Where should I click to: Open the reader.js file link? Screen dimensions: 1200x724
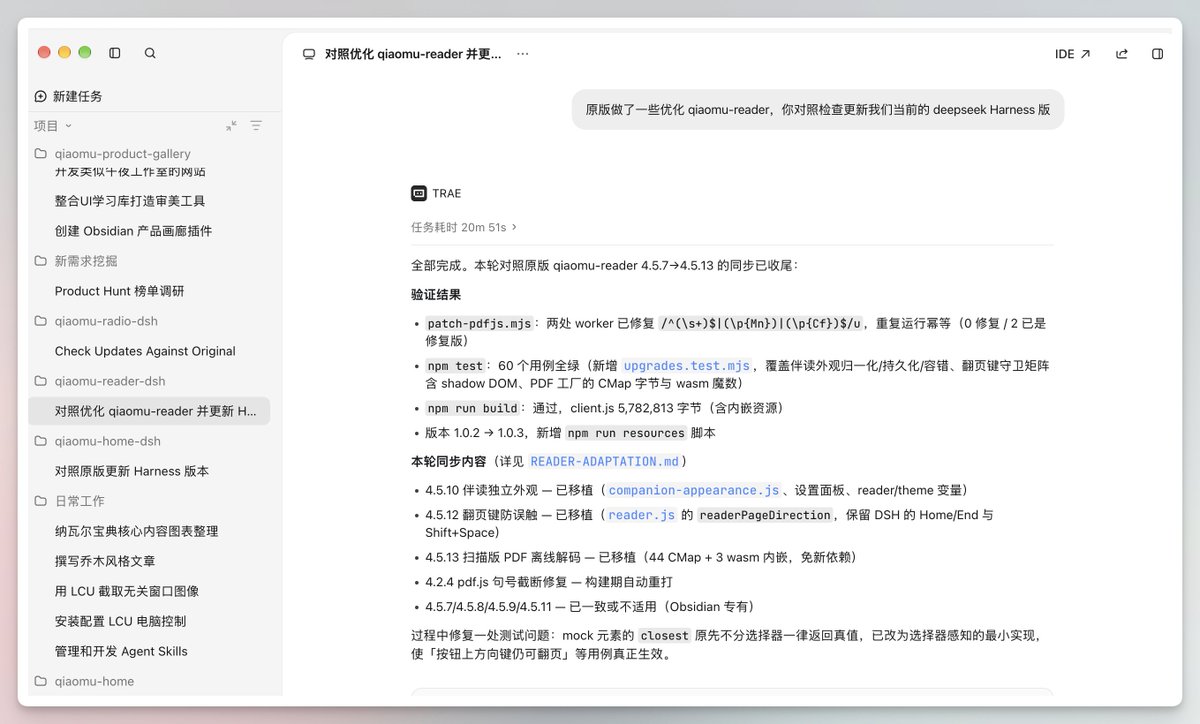click(642, 515)
